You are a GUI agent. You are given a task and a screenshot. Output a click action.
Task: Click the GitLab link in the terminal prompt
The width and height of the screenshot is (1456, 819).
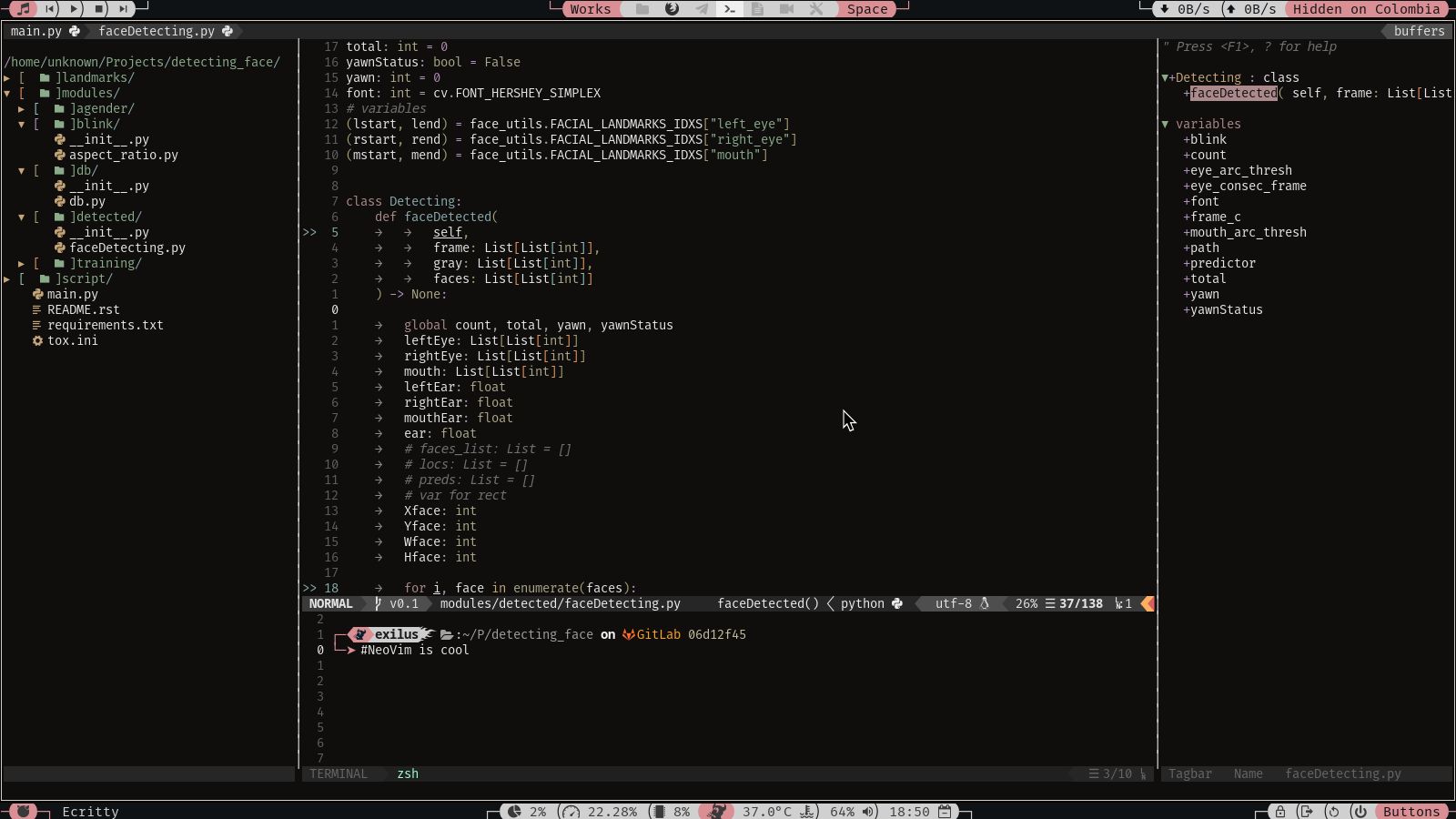tap(660, 634)
